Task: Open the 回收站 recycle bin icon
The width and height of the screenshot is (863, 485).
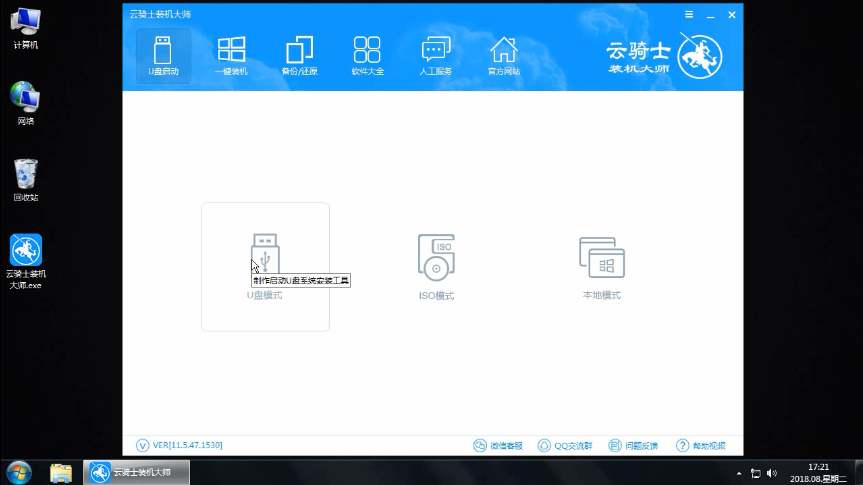Action: click(25, 180)
